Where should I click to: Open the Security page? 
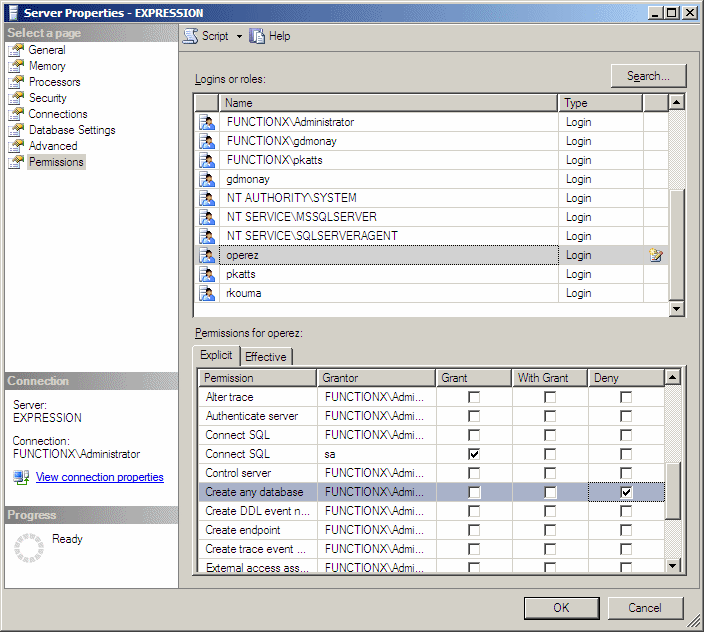click(x=48, y=98)
